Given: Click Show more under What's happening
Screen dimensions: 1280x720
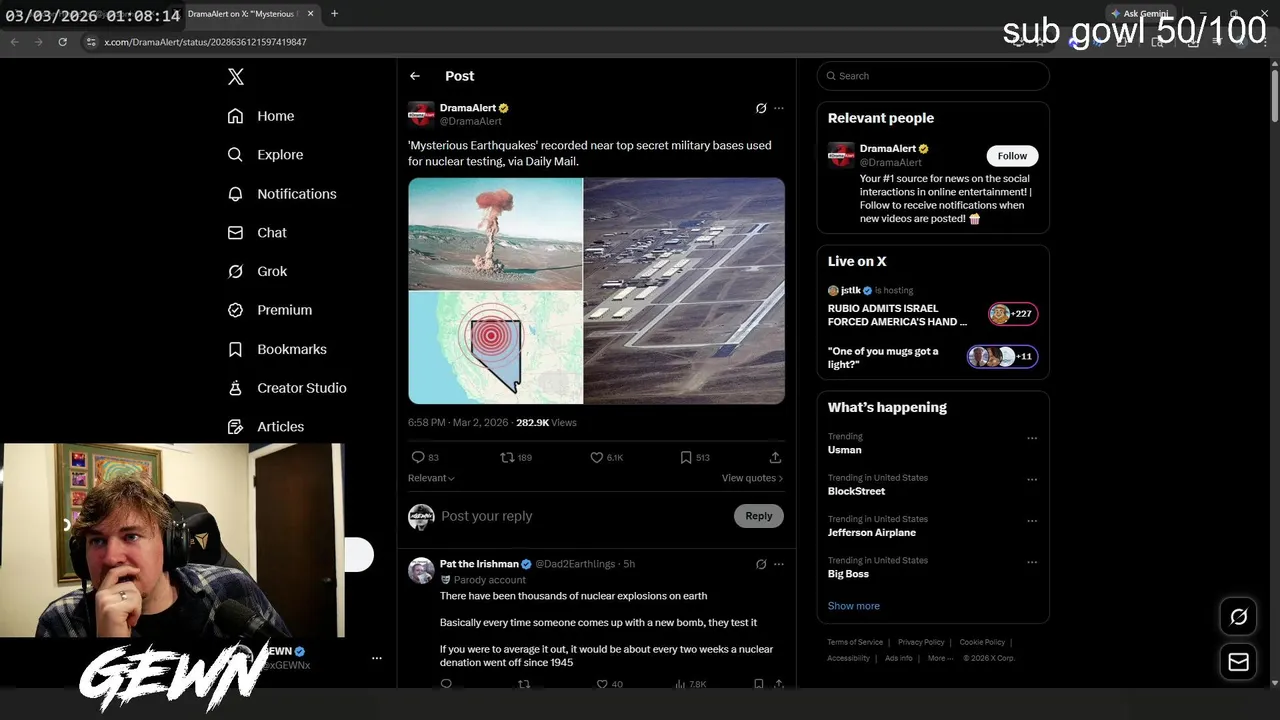Looking at the screenshot, I should click(x=853, y=606).
